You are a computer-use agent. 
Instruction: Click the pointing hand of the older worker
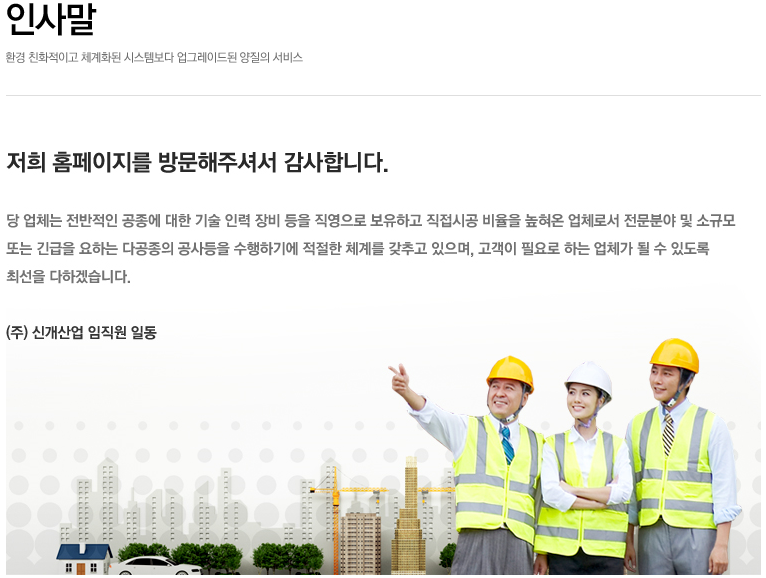401,378
